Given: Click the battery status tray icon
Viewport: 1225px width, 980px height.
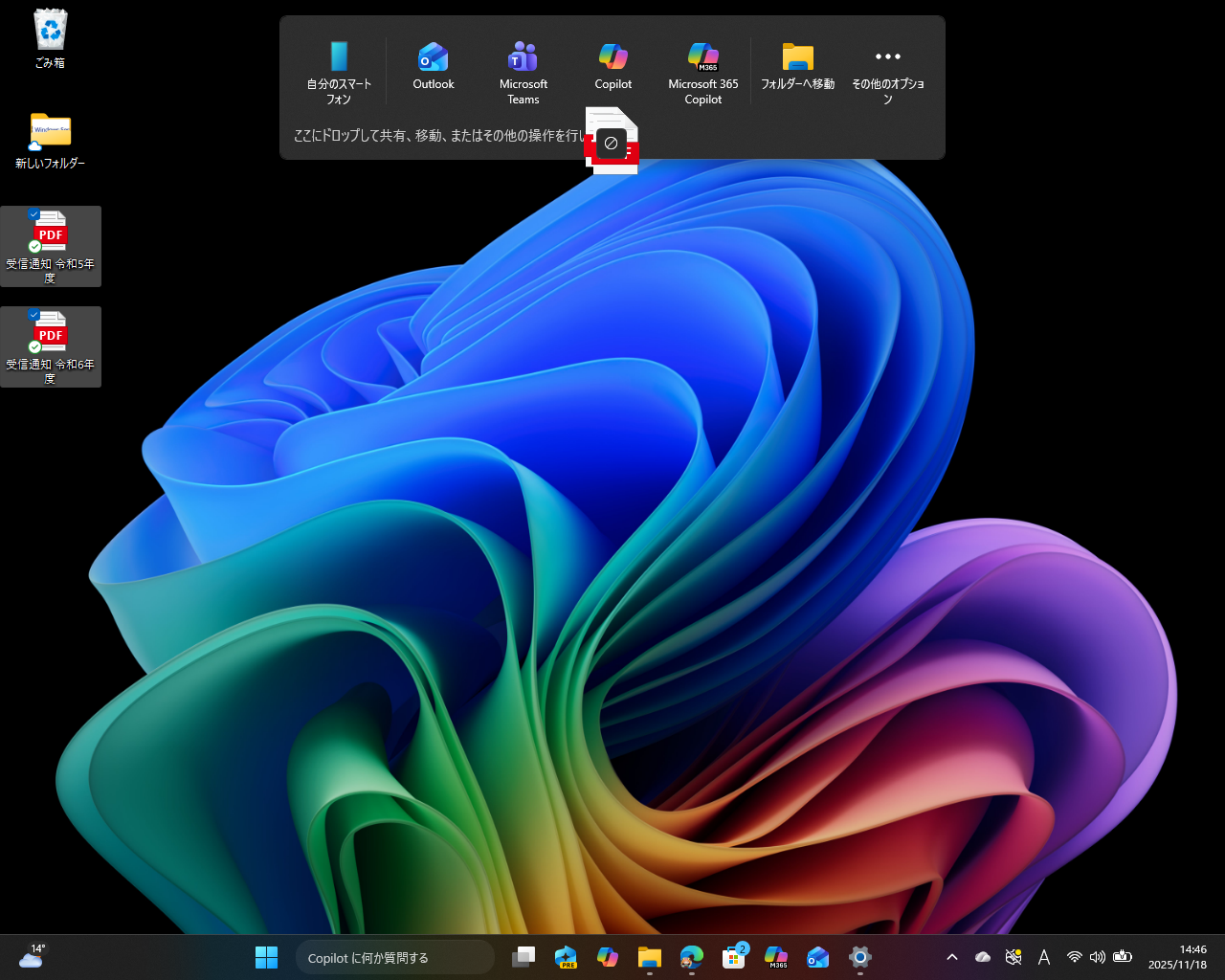Looking at the screenshot, I should click(1124, 957).
